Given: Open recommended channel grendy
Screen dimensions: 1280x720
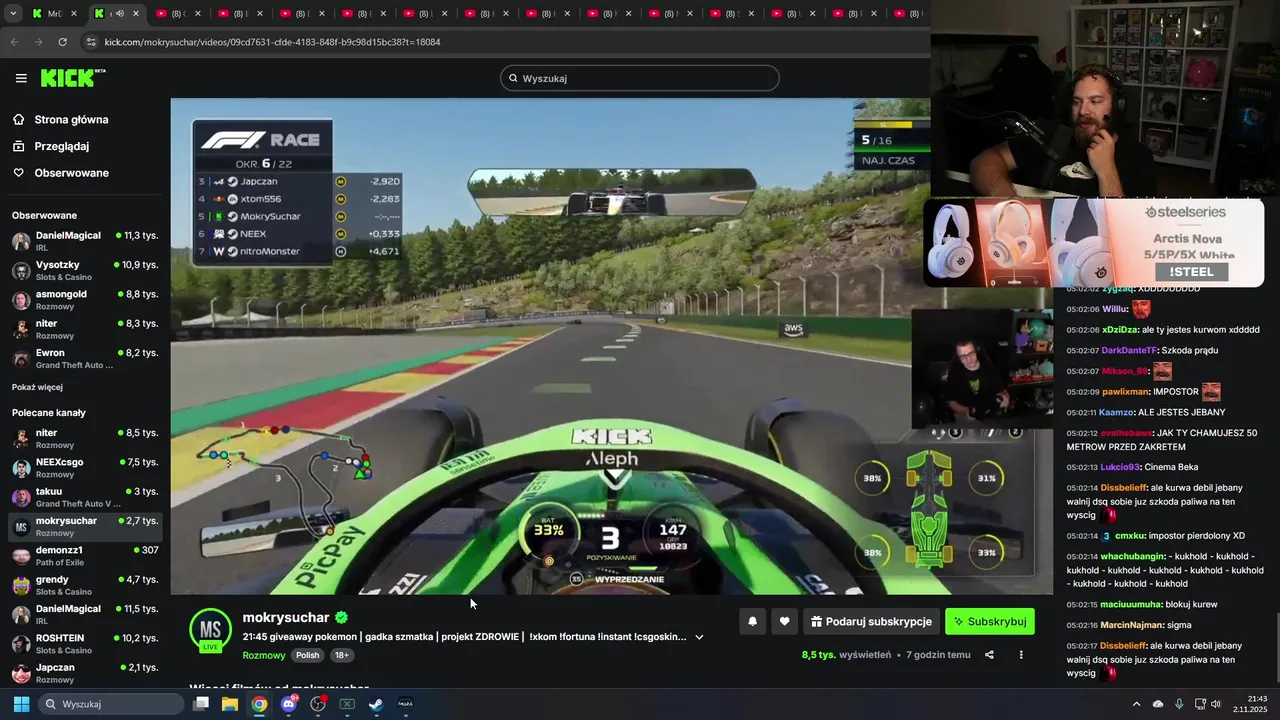Looking at the screenshot, I should (85, 585).
